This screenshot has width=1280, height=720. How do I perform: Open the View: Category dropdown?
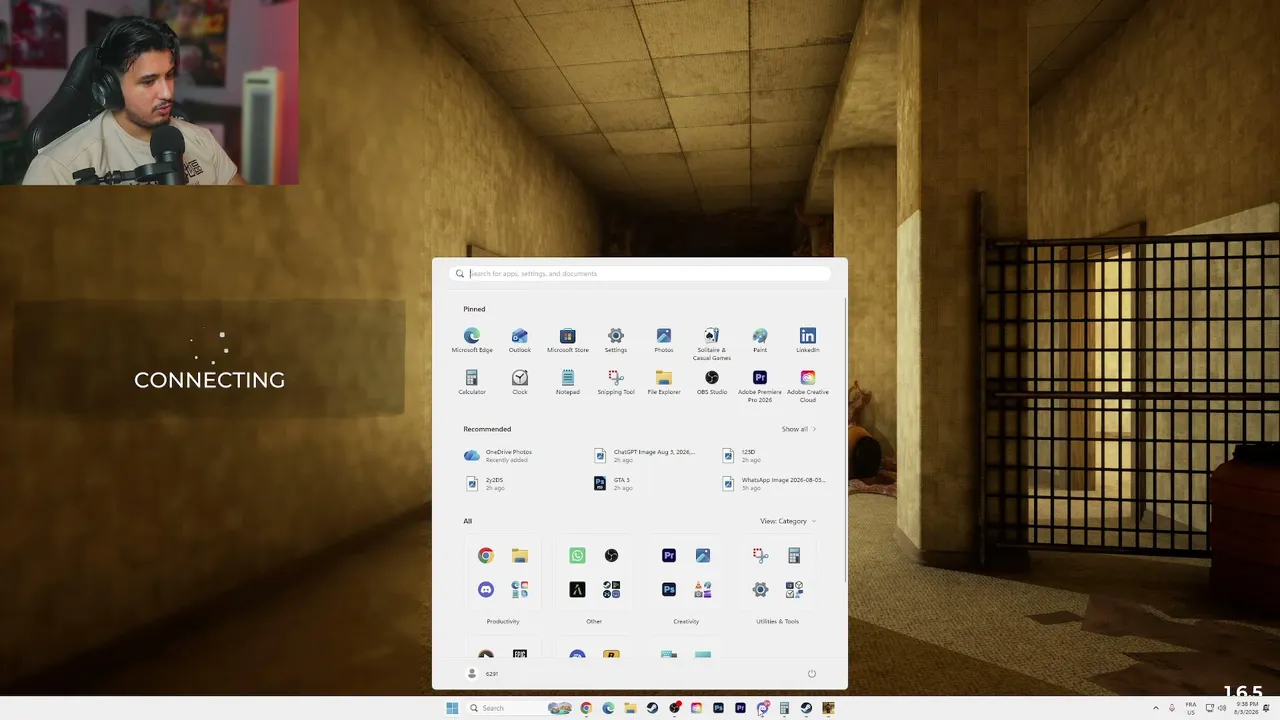tap(788, 521)
